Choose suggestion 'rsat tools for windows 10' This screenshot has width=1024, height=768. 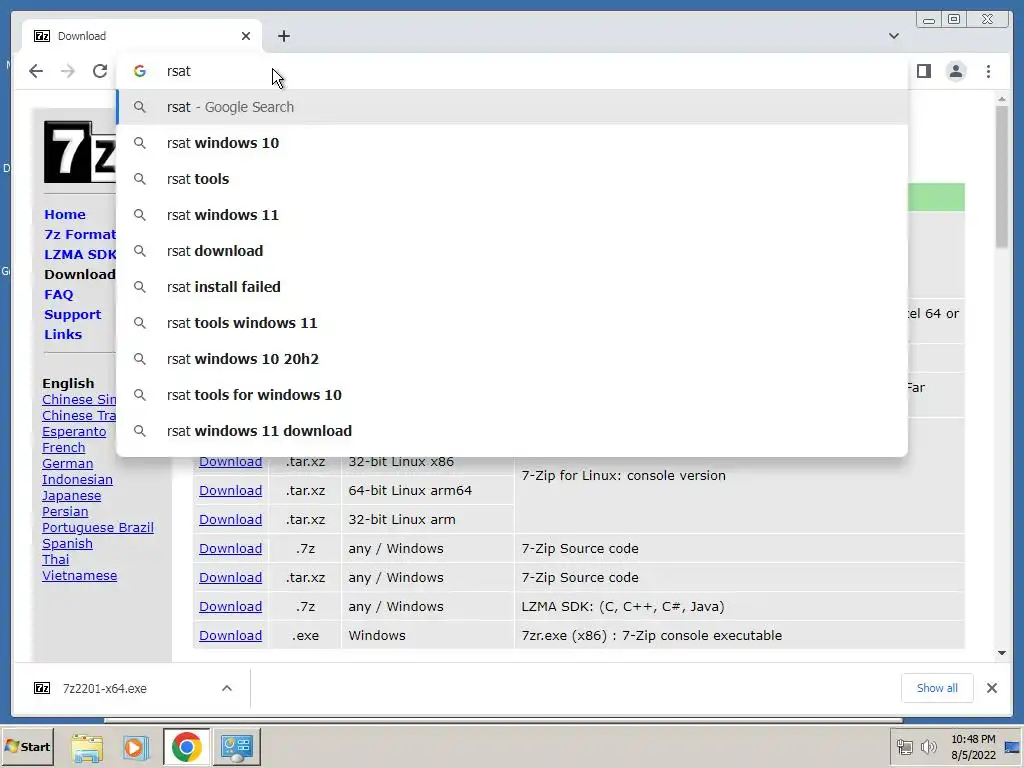(x=512, y=394)
